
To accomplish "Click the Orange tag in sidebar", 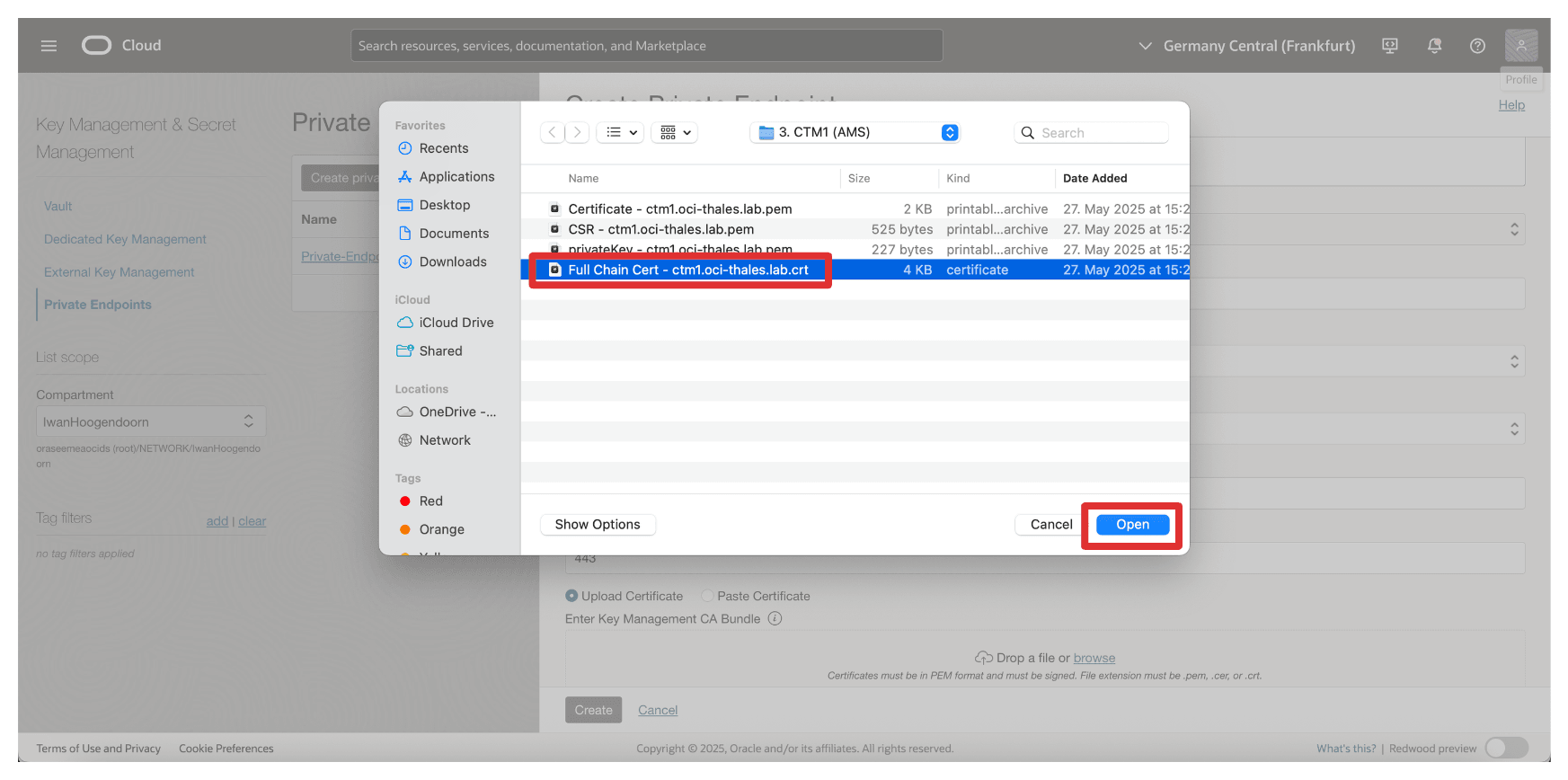I will [x=441, y=530].
